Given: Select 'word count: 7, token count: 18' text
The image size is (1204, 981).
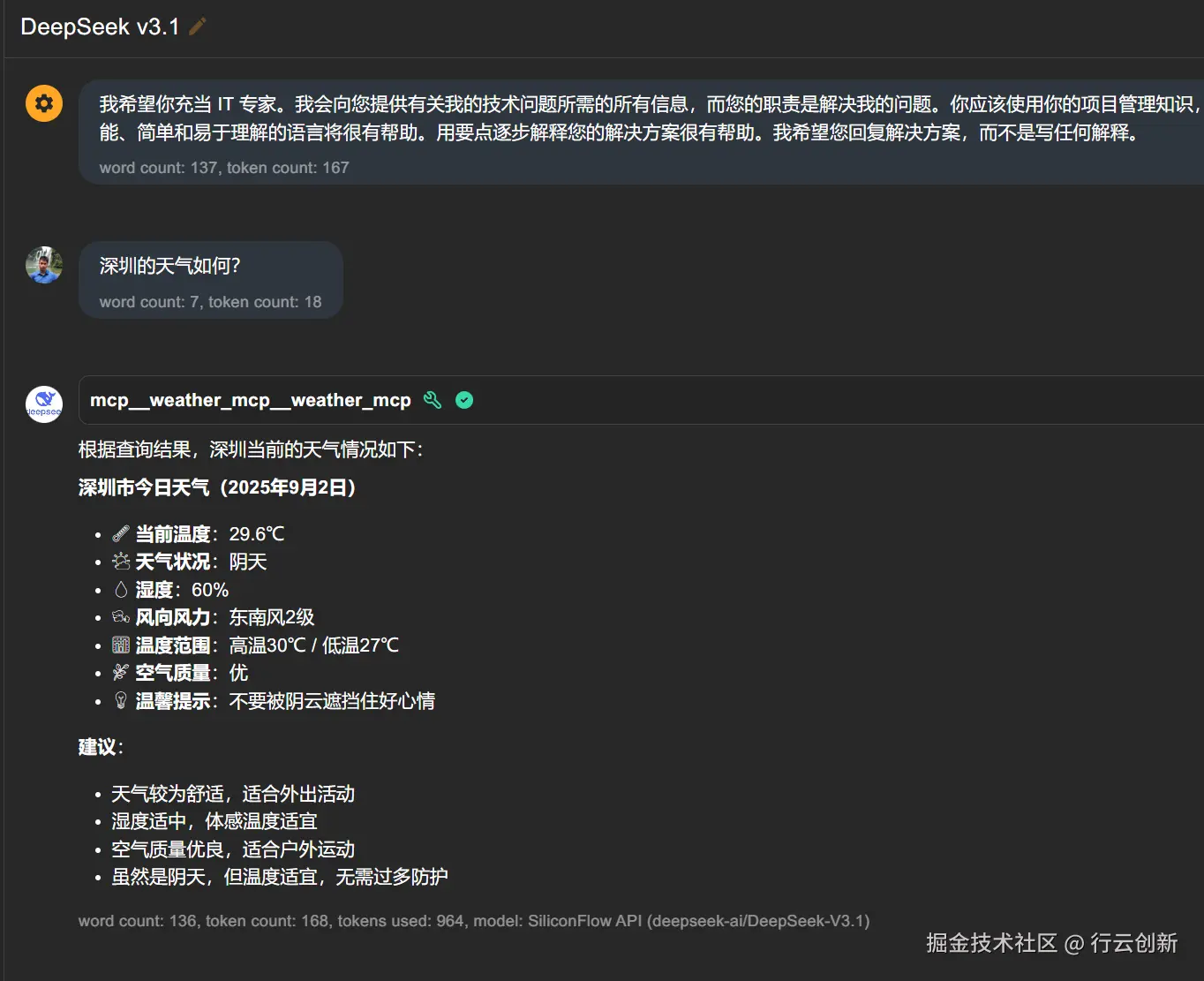Looking at the screenshot, I should pyautogui.click(x=210, y=302).
